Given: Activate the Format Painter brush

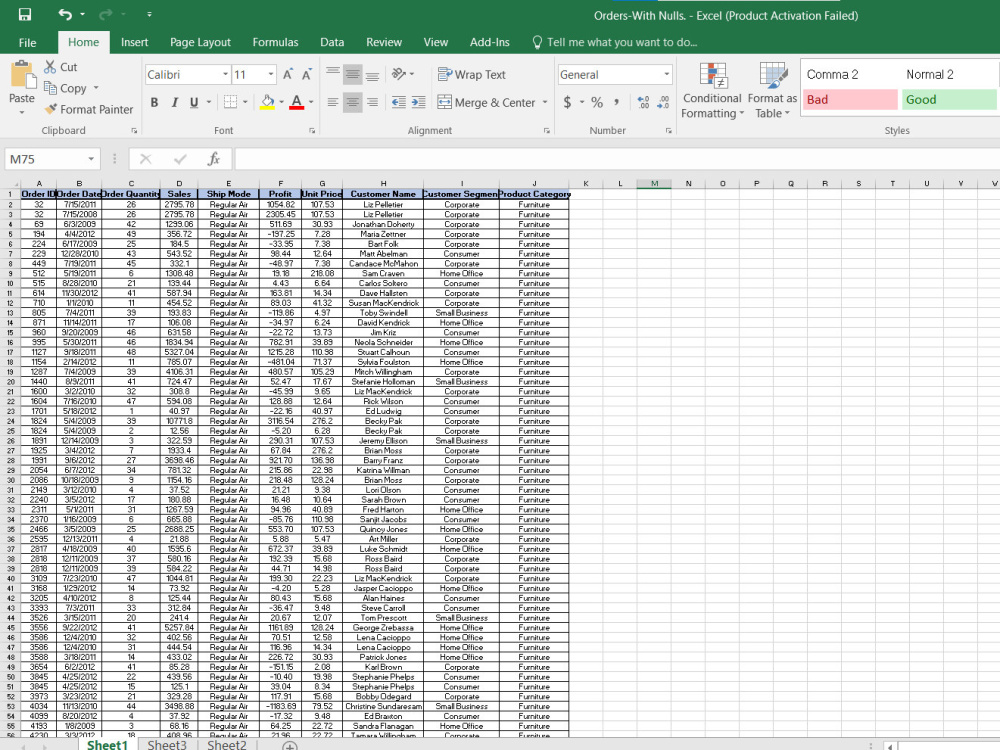Looking at the screenshot, I should [50, 109].
